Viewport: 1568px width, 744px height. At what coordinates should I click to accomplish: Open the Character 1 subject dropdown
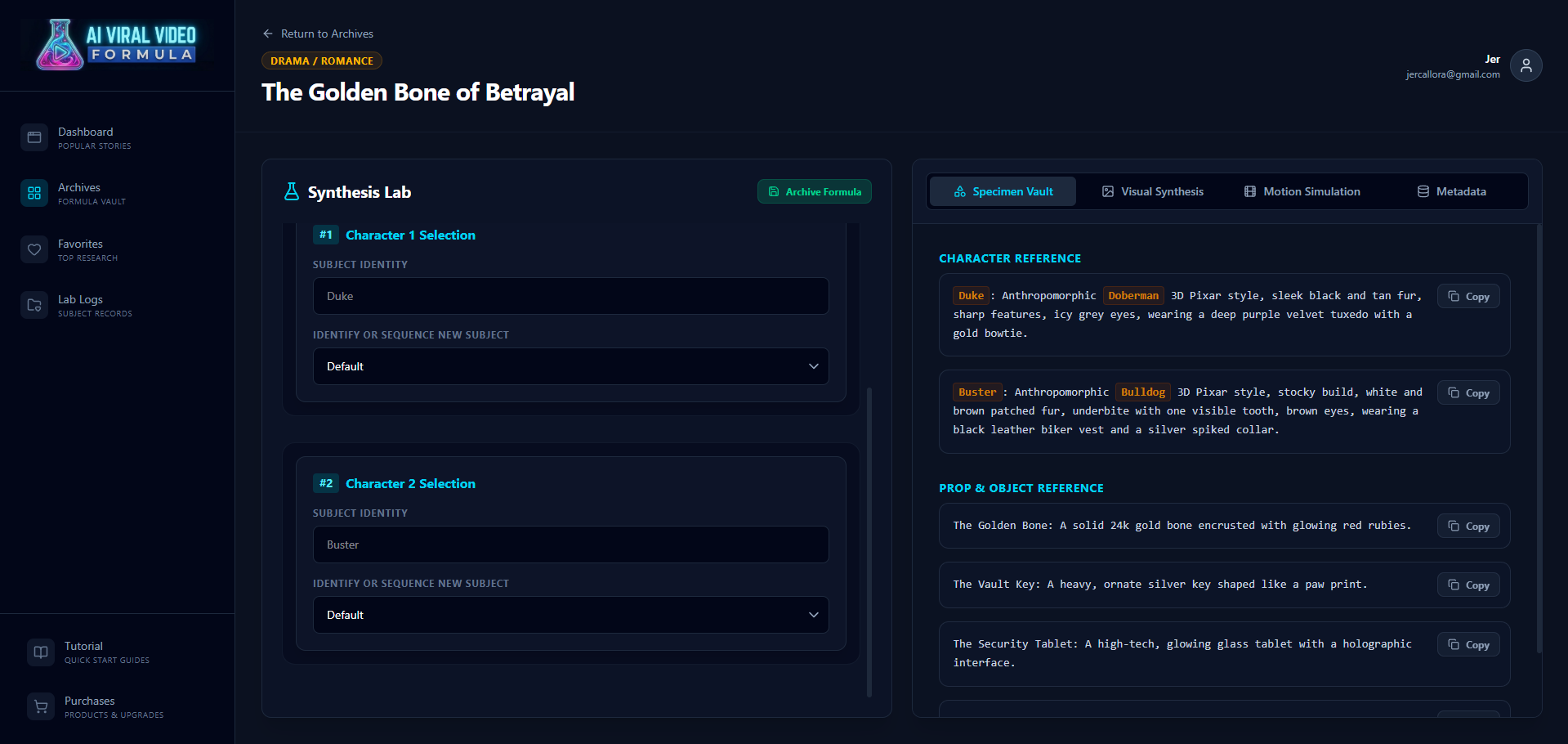(x=570, y=366)
